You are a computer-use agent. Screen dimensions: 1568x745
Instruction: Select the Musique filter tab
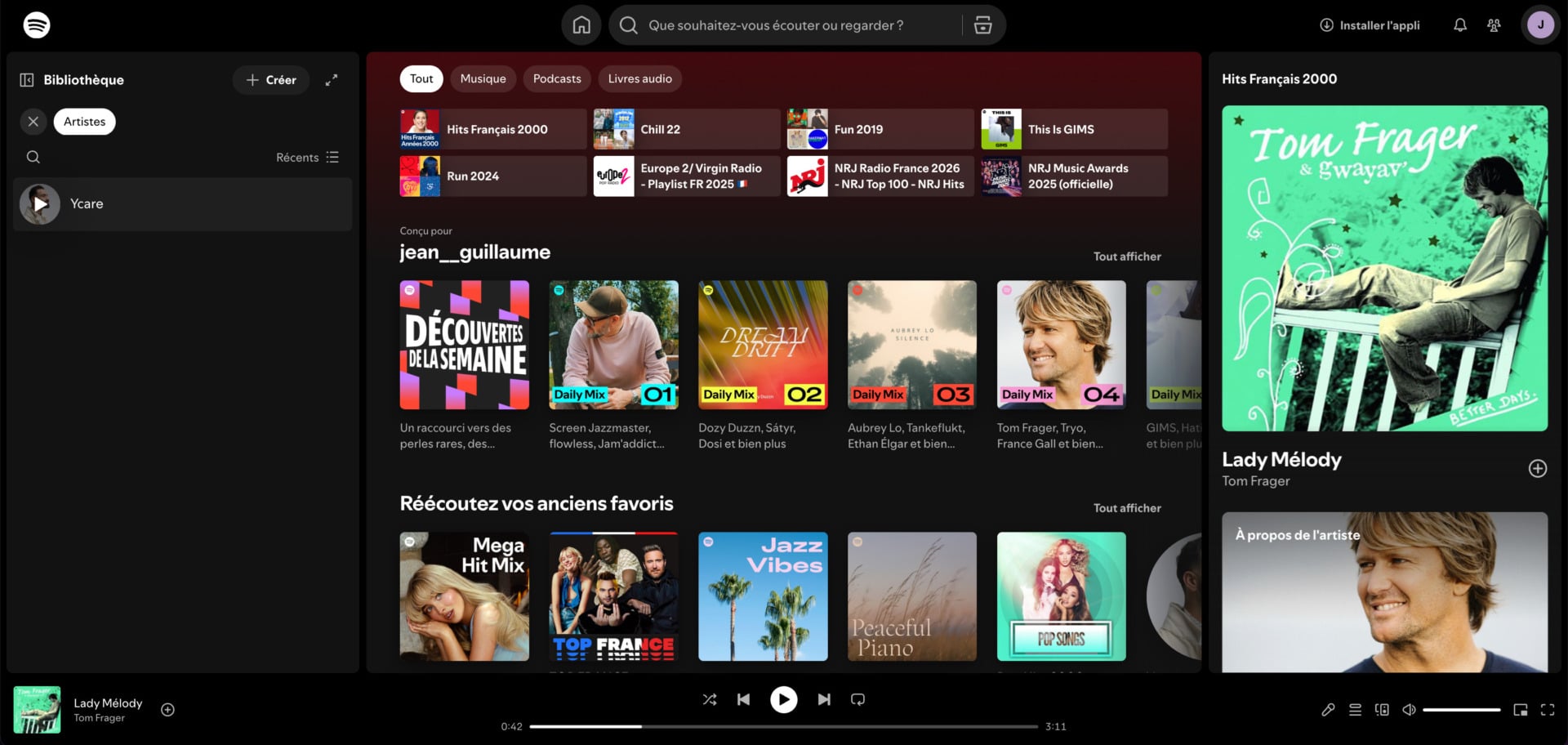click(483, 78)
